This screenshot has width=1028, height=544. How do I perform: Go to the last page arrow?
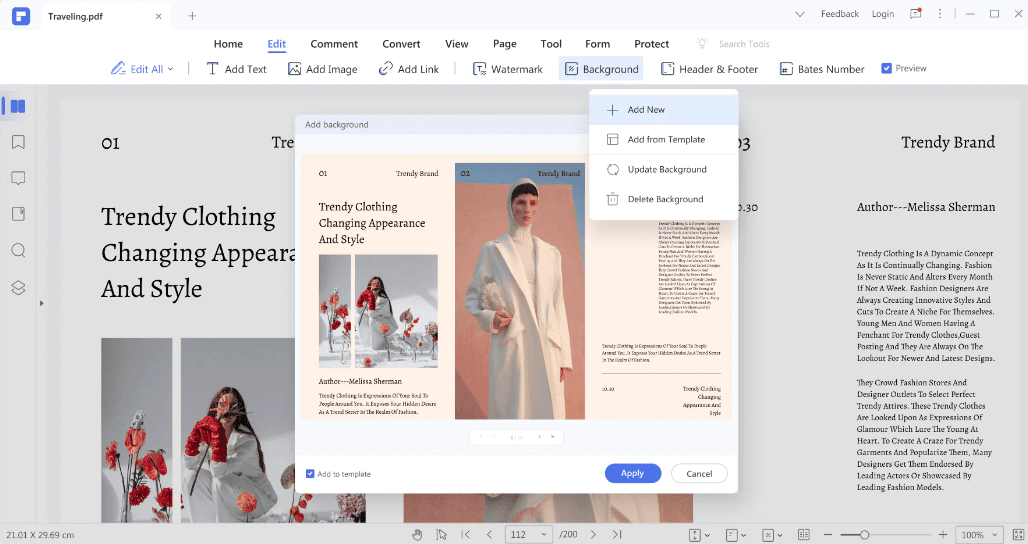(x=617, y=535)
